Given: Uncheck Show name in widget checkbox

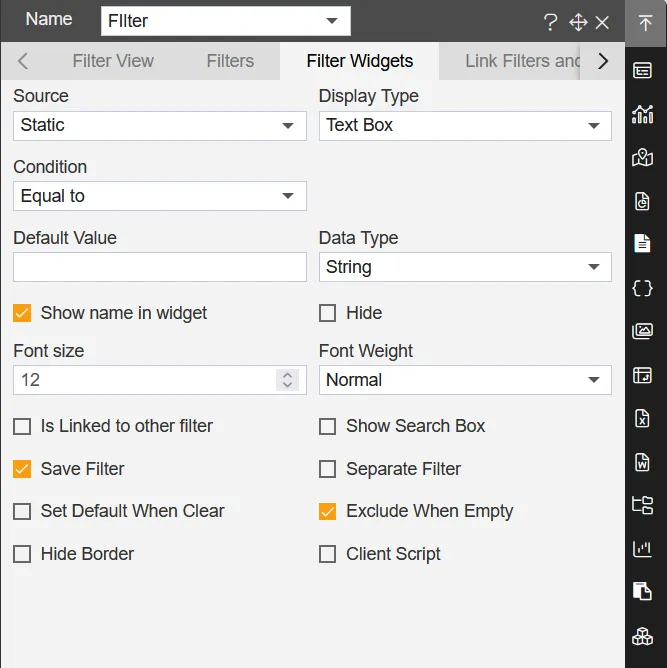Looking at the screenshot, I should (x=22, y=313).
